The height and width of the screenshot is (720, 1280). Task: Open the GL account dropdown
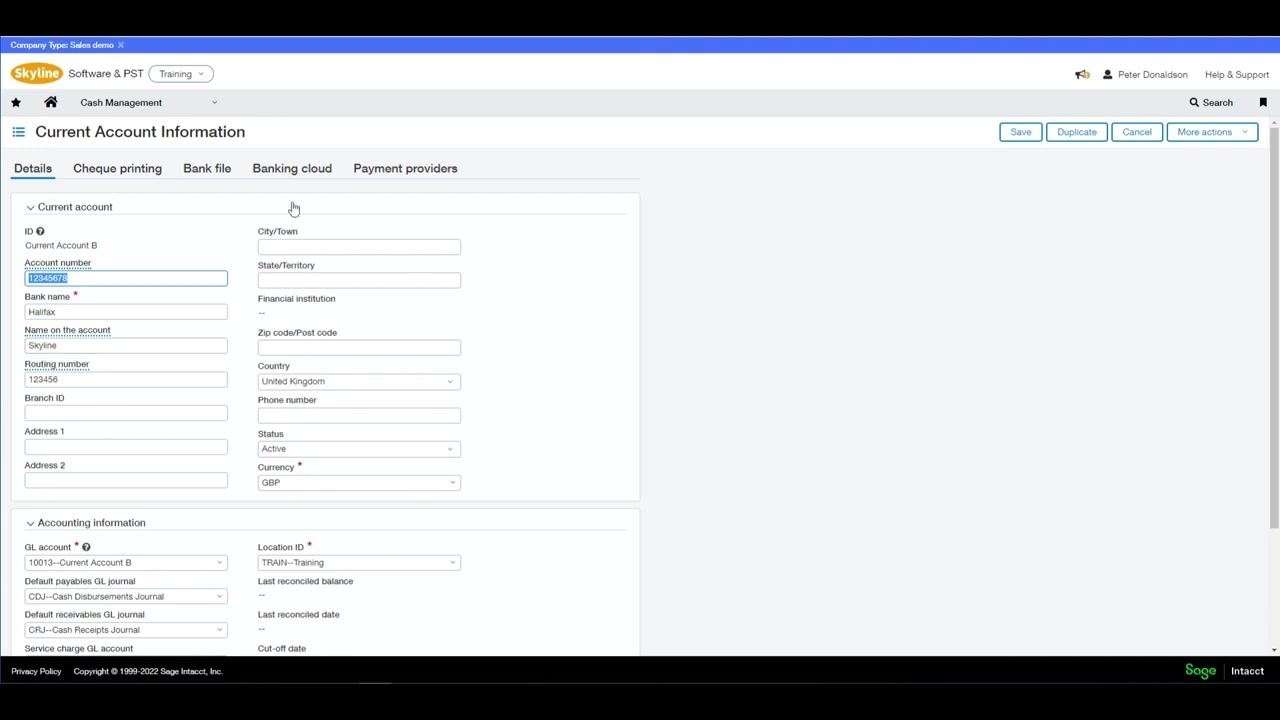pyautogui.click(x=126, y=563)
